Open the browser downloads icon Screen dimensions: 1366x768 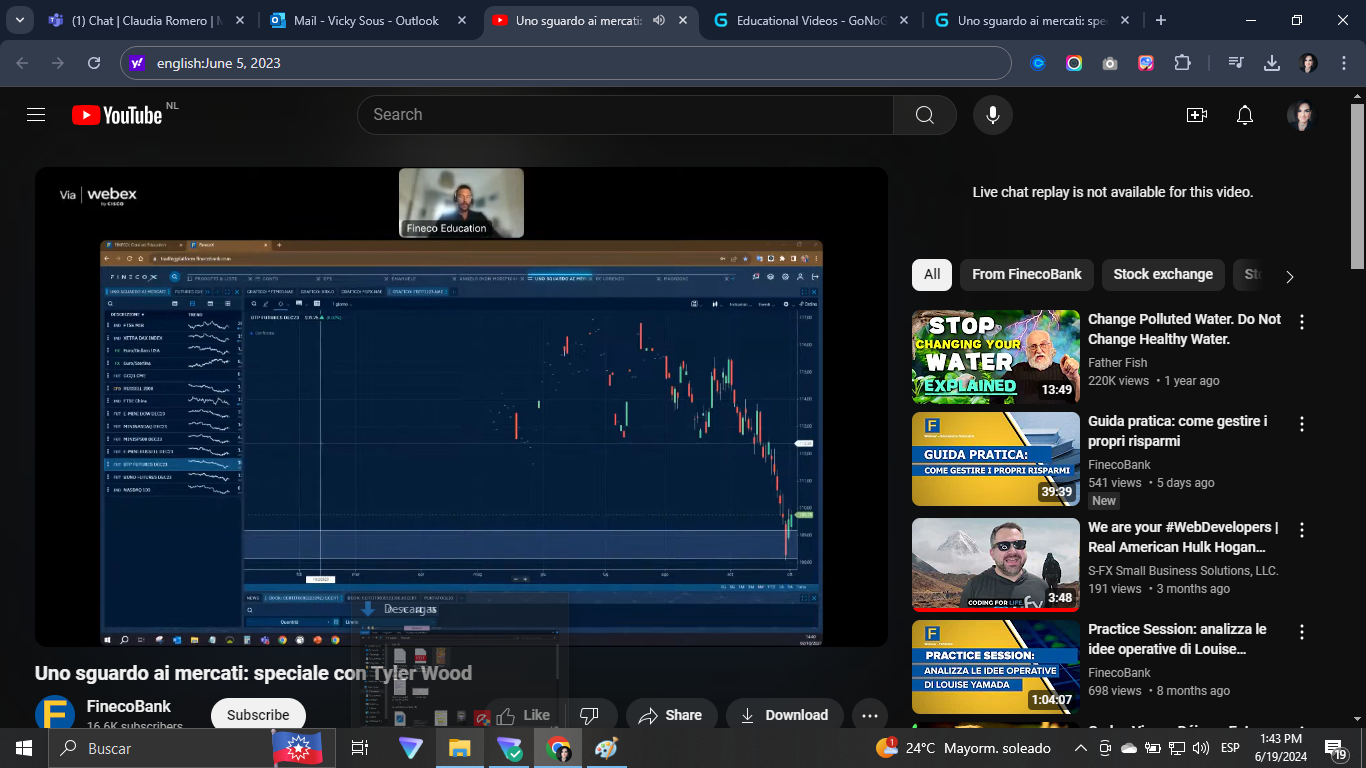tap(1272, 63)
